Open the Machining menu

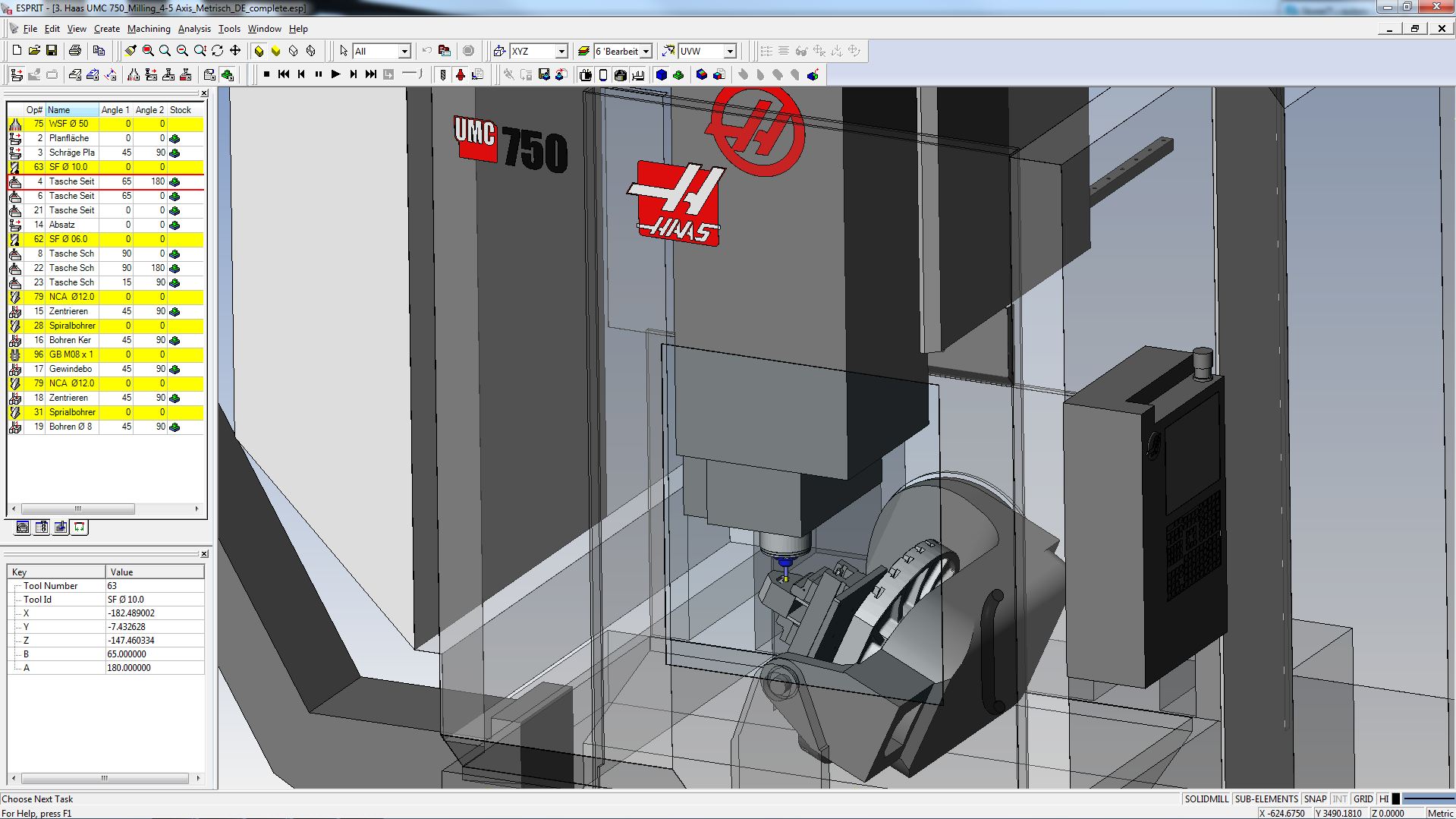[x=149, y=29]
